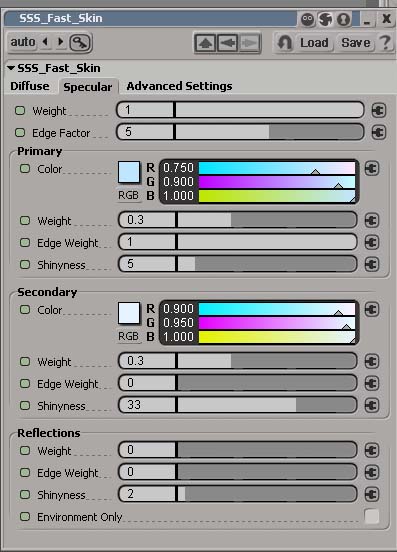397x552 pixels.
Task: Click the up arrow navigation icon
Action: 205,43
